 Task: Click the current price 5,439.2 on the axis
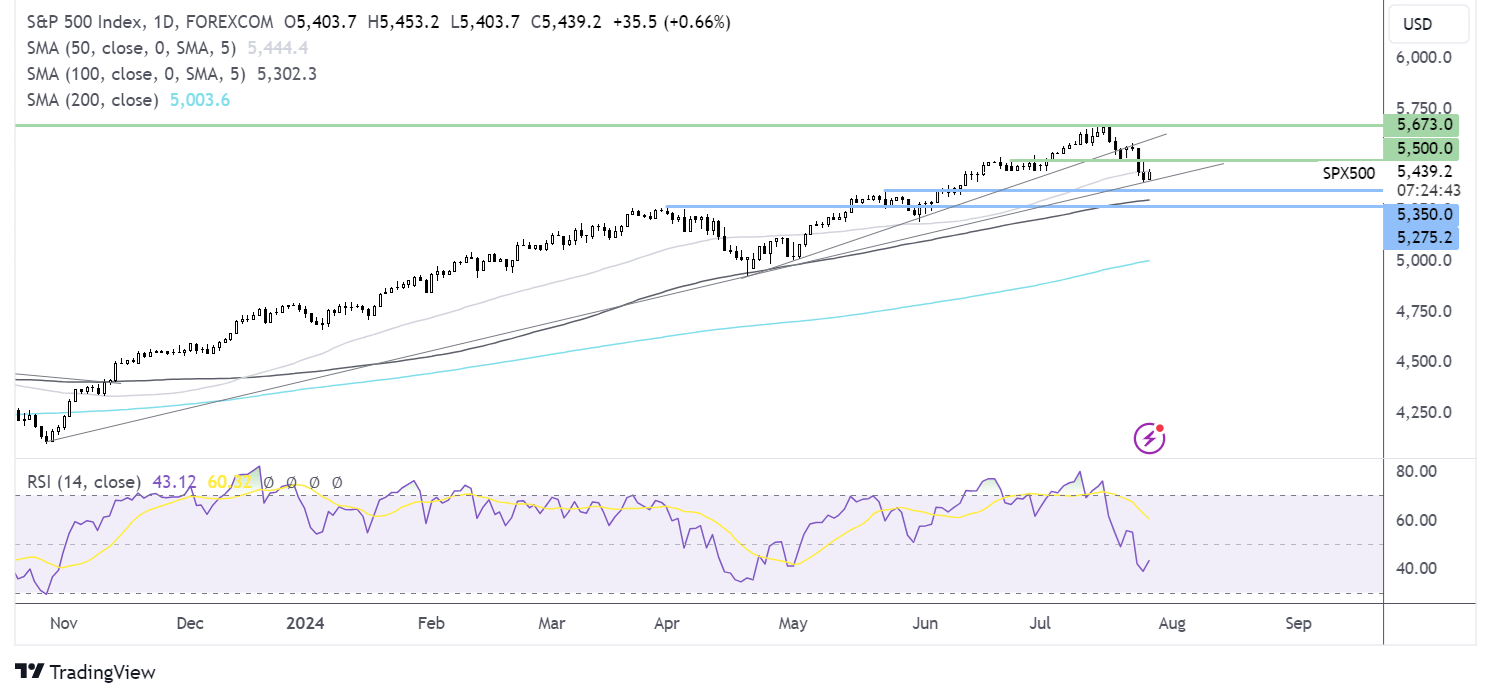[1424, 171]
